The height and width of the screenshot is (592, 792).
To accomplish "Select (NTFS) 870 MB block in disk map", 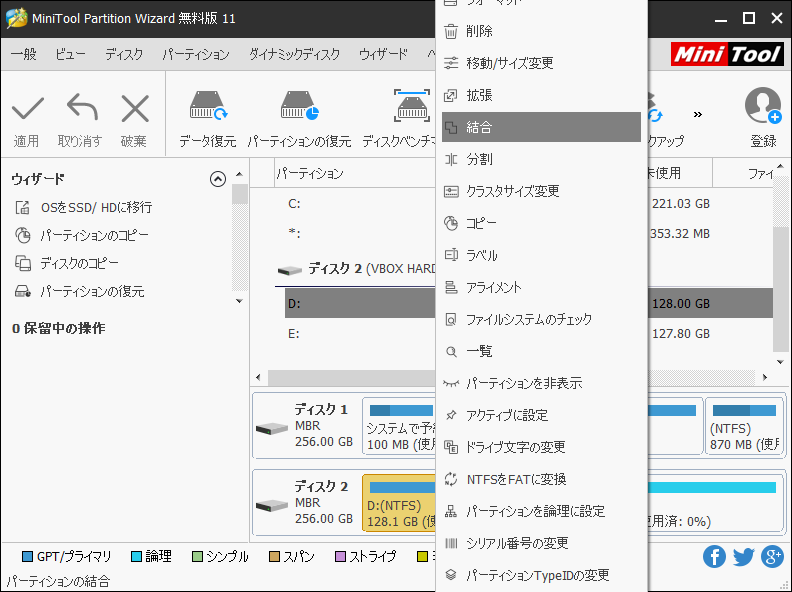I will (x=744, y=425).
